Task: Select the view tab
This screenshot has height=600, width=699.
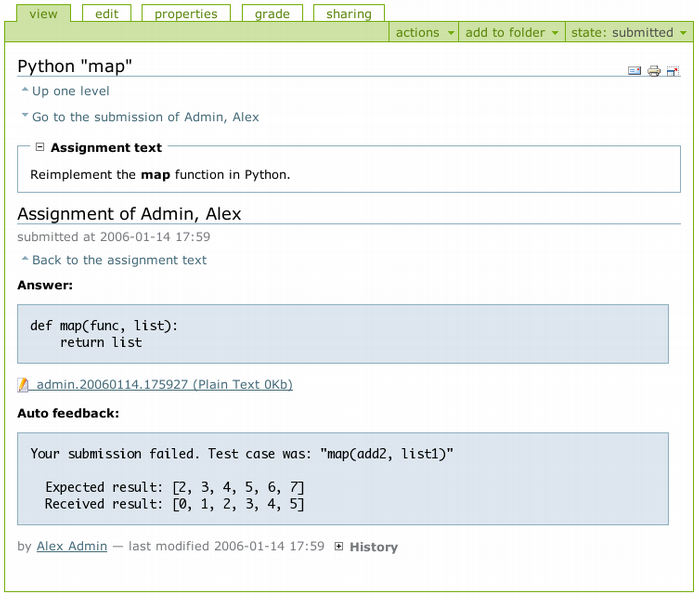Action: coord(42,14)
